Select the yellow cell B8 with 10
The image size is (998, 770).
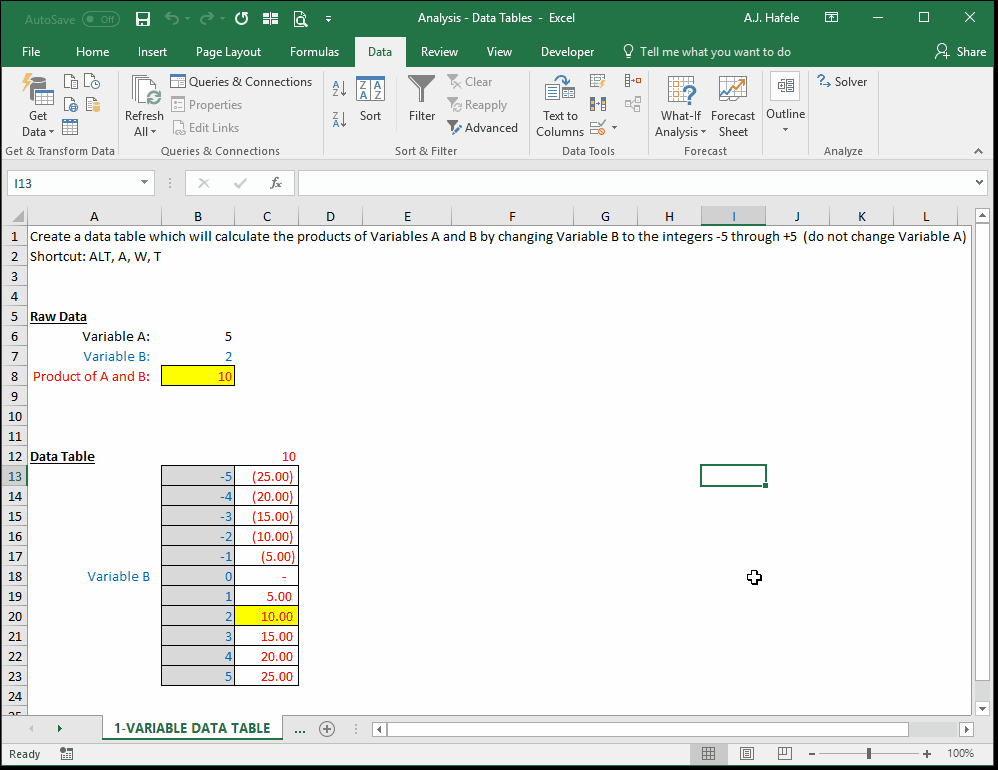[x=198, y=376]
